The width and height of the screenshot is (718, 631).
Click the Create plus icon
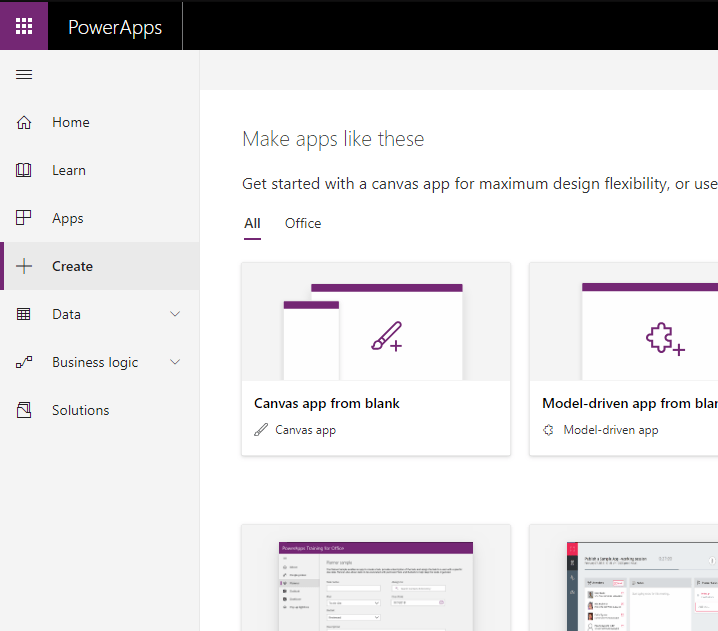(x=24, y=266)
